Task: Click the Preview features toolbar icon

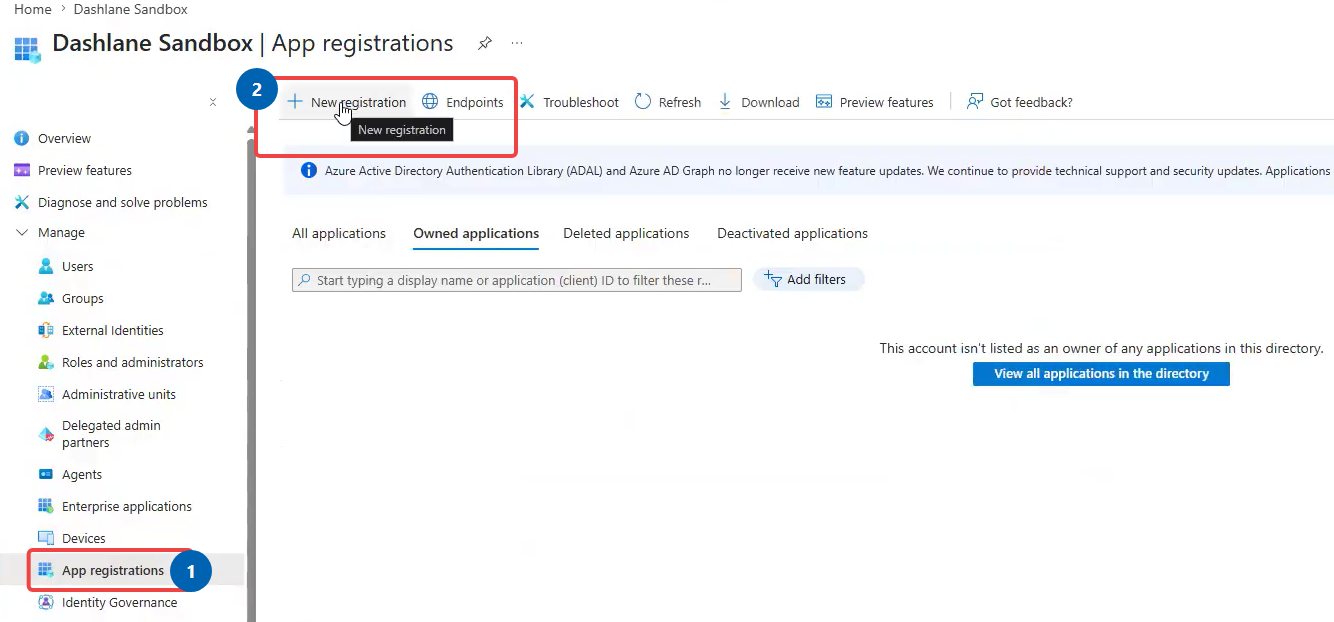Action: coord(824,102)
